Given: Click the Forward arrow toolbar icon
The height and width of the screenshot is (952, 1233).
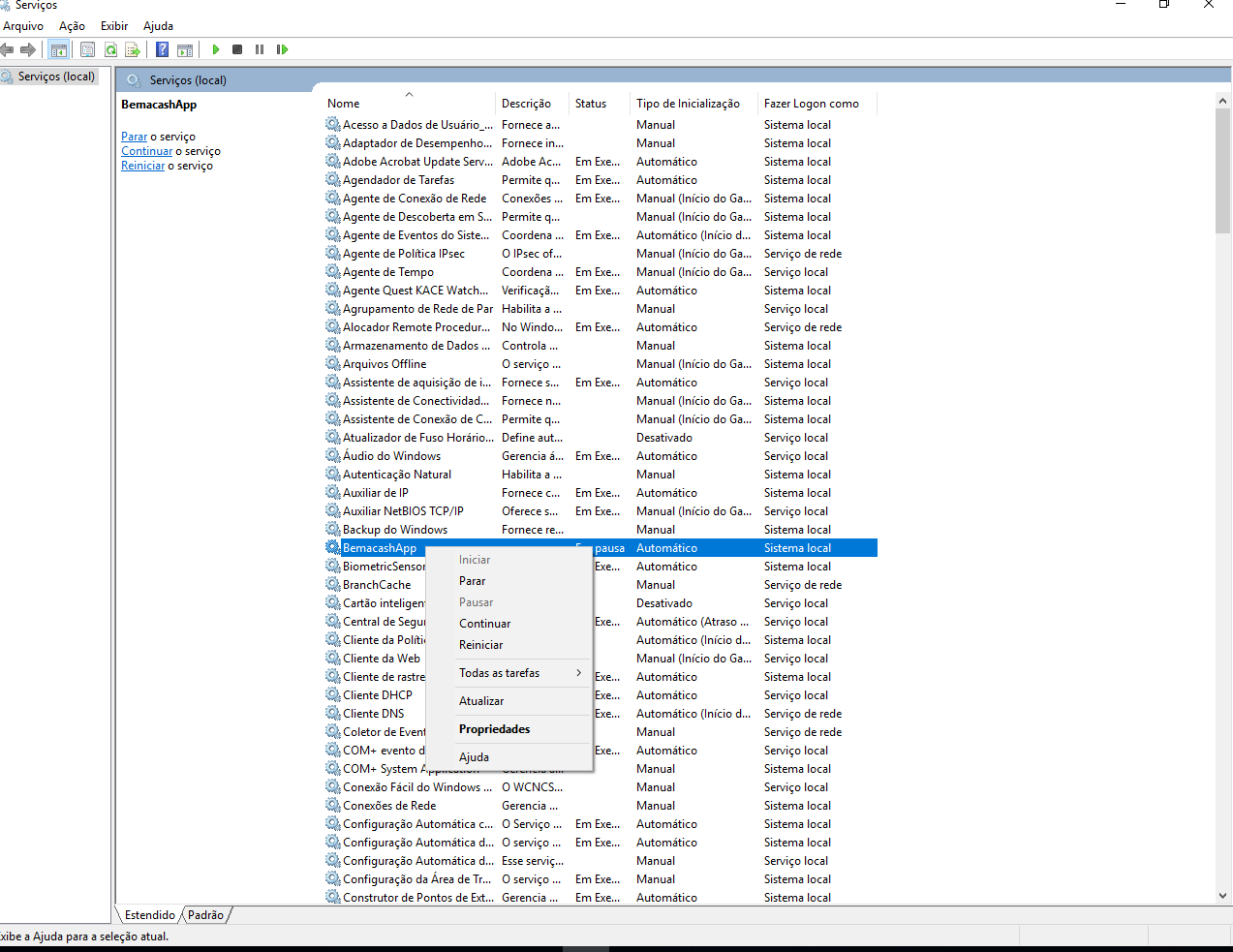Looking at the screenshot, I should (x=28, y=49).
